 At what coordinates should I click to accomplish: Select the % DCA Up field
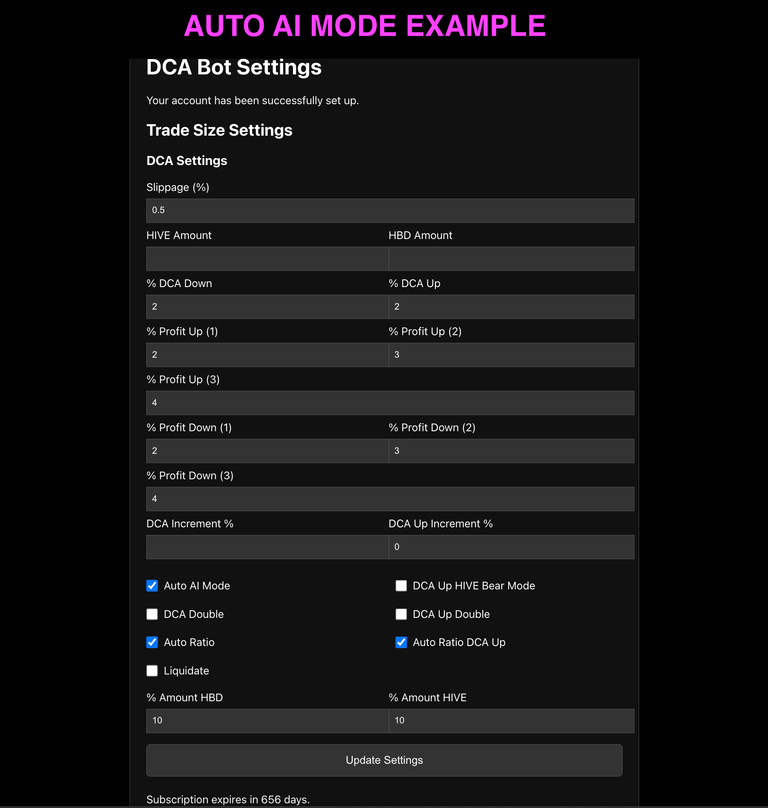[511, 307]
